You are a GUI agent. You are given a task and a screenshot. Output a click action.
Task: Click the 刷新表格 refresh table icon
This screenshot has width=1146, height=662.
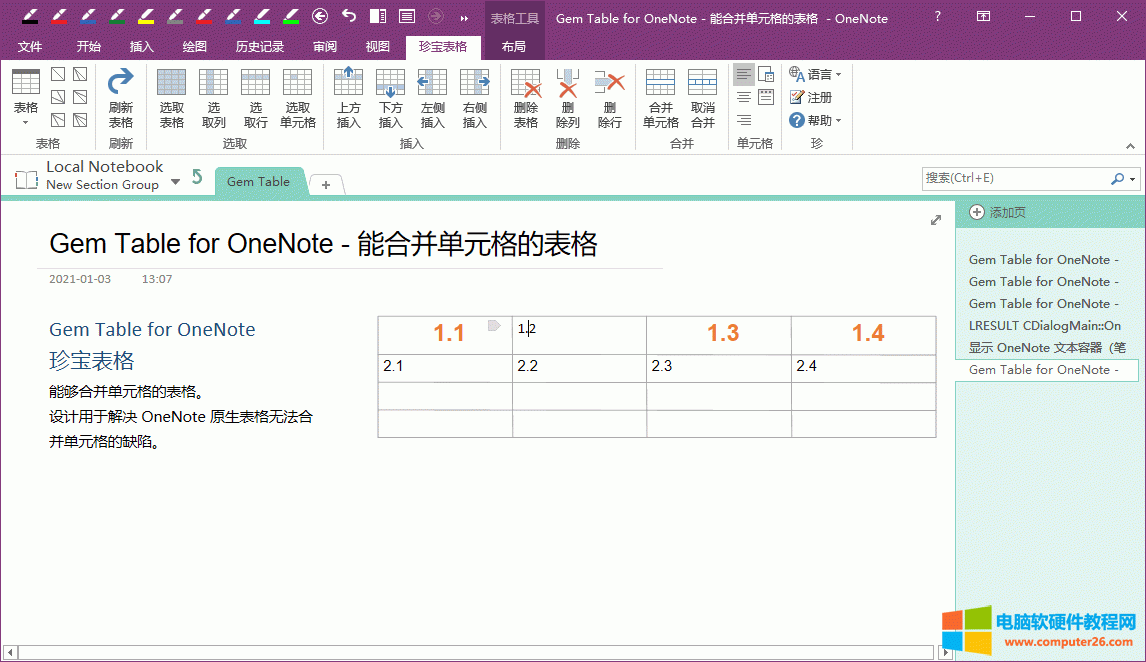120,97
